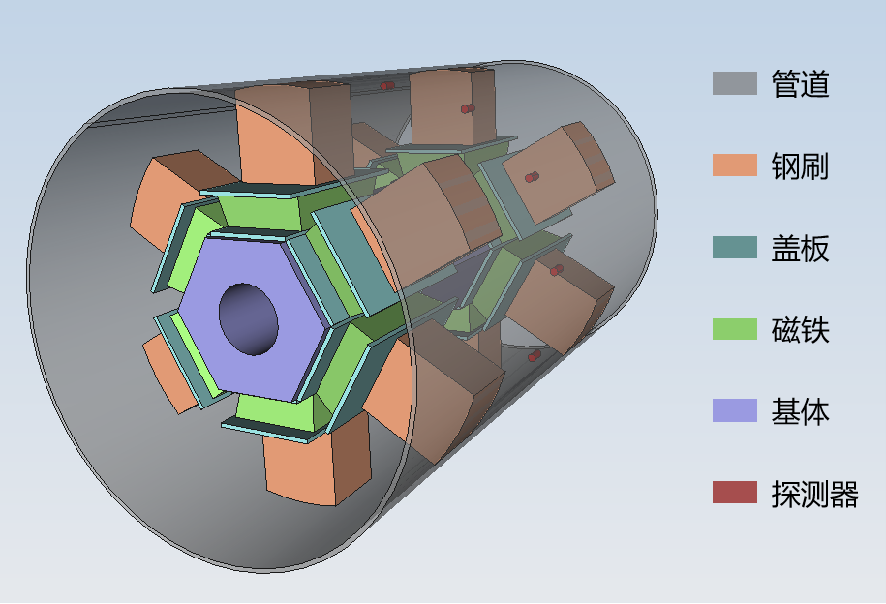Click the dark red 探测器 legend swatch
886x604 pixels.
(735, 492)
